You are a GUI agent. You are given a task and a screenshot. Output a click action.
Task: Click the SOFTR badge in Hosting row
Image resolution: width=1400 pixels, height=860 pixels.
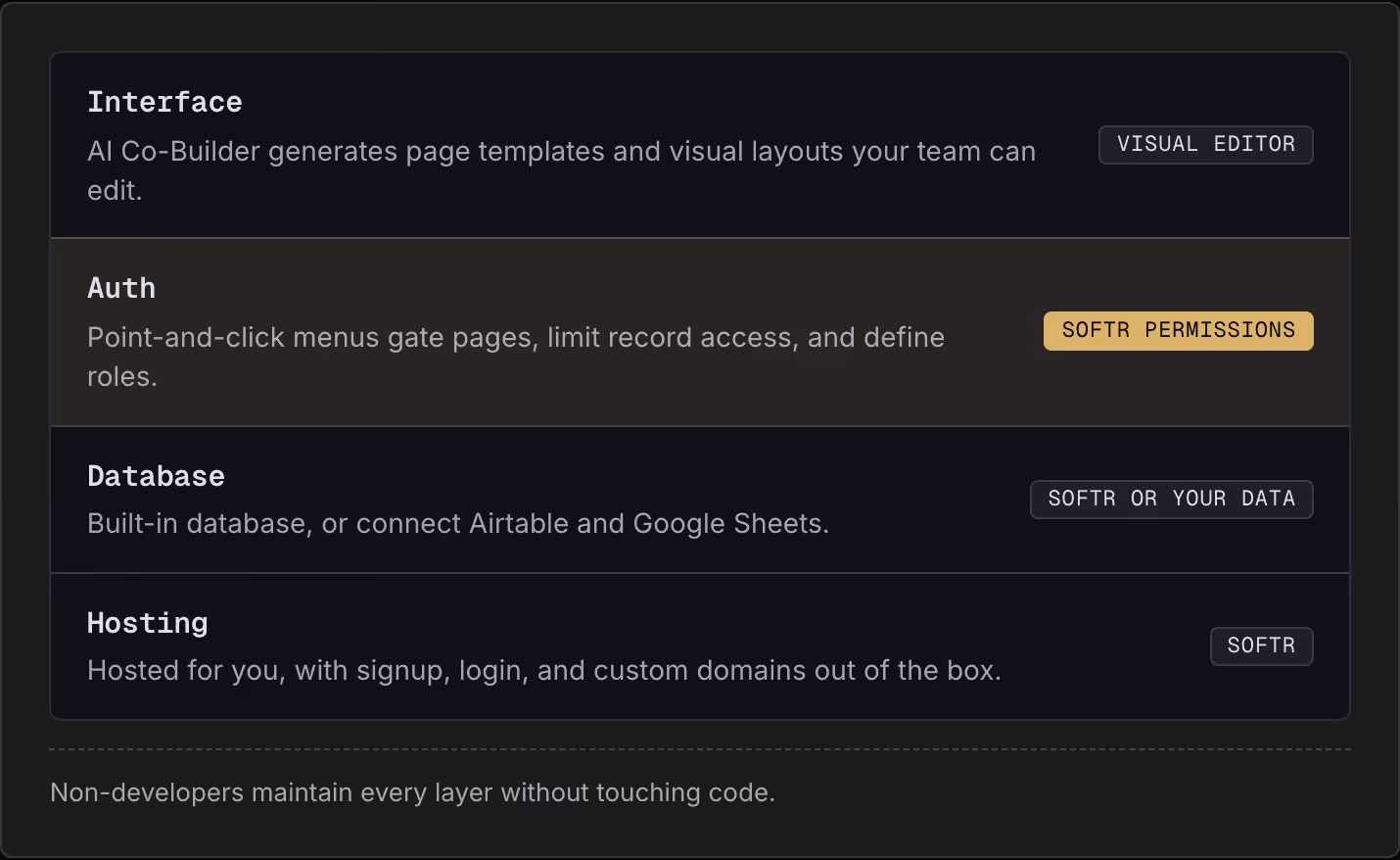(x=1261, y=646)
